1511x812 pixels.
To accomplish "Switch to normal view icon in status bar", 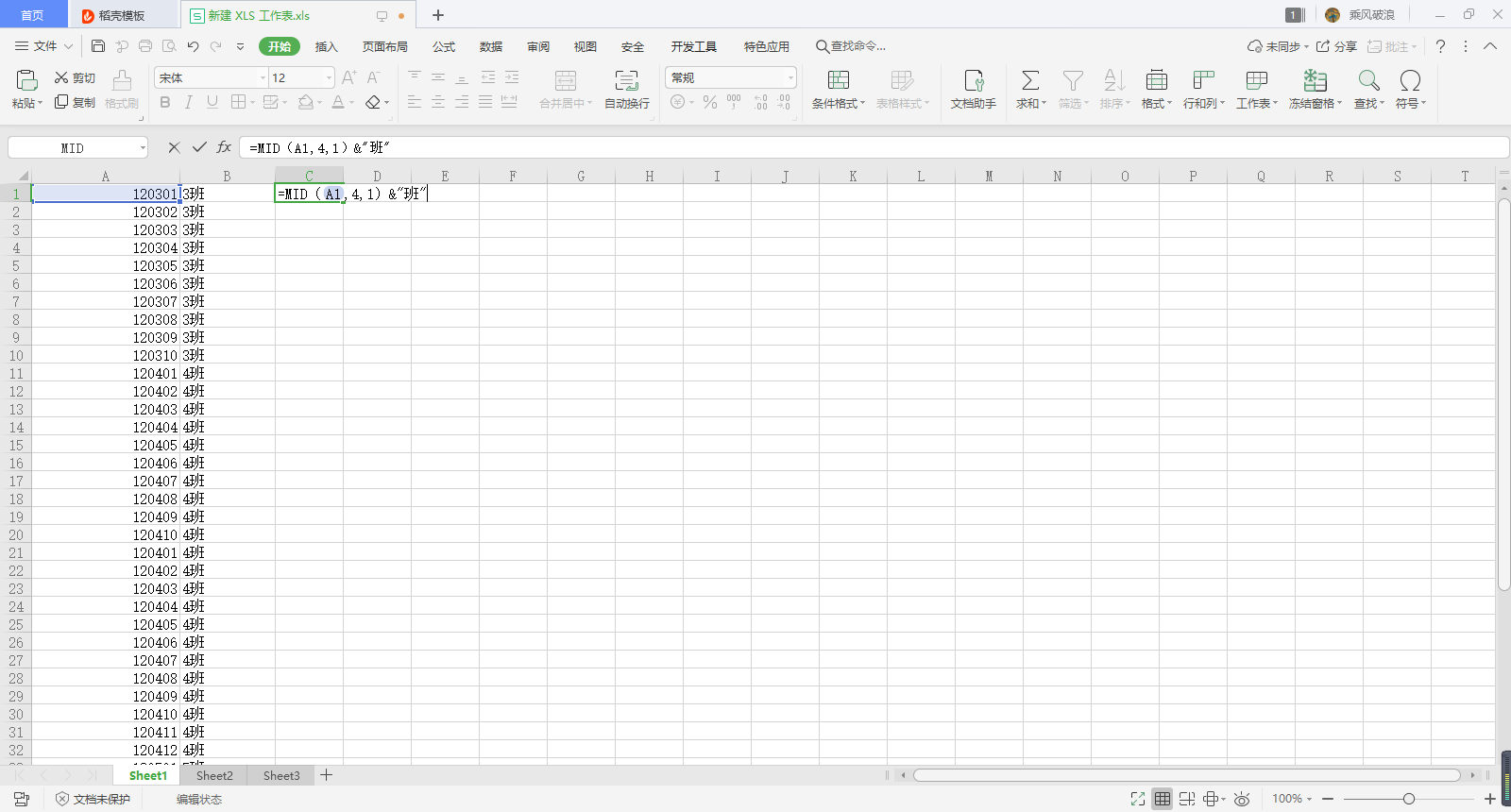I will pyautogui.click(x=1163, y=799).
